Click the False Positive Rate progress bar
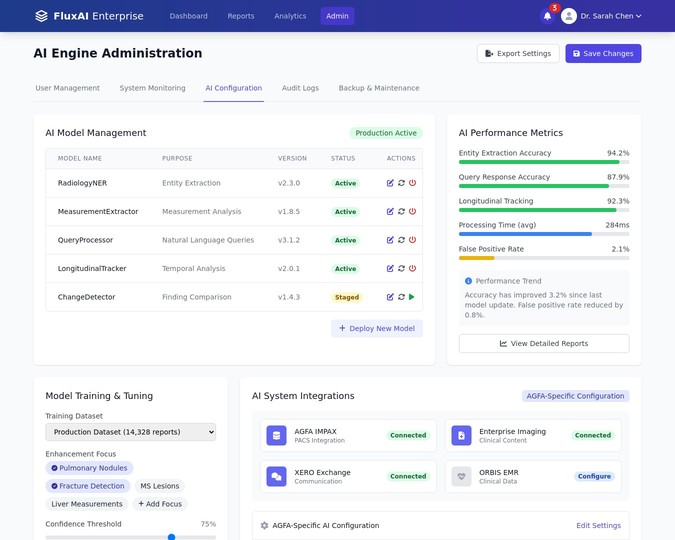 (x=544, y=258)
